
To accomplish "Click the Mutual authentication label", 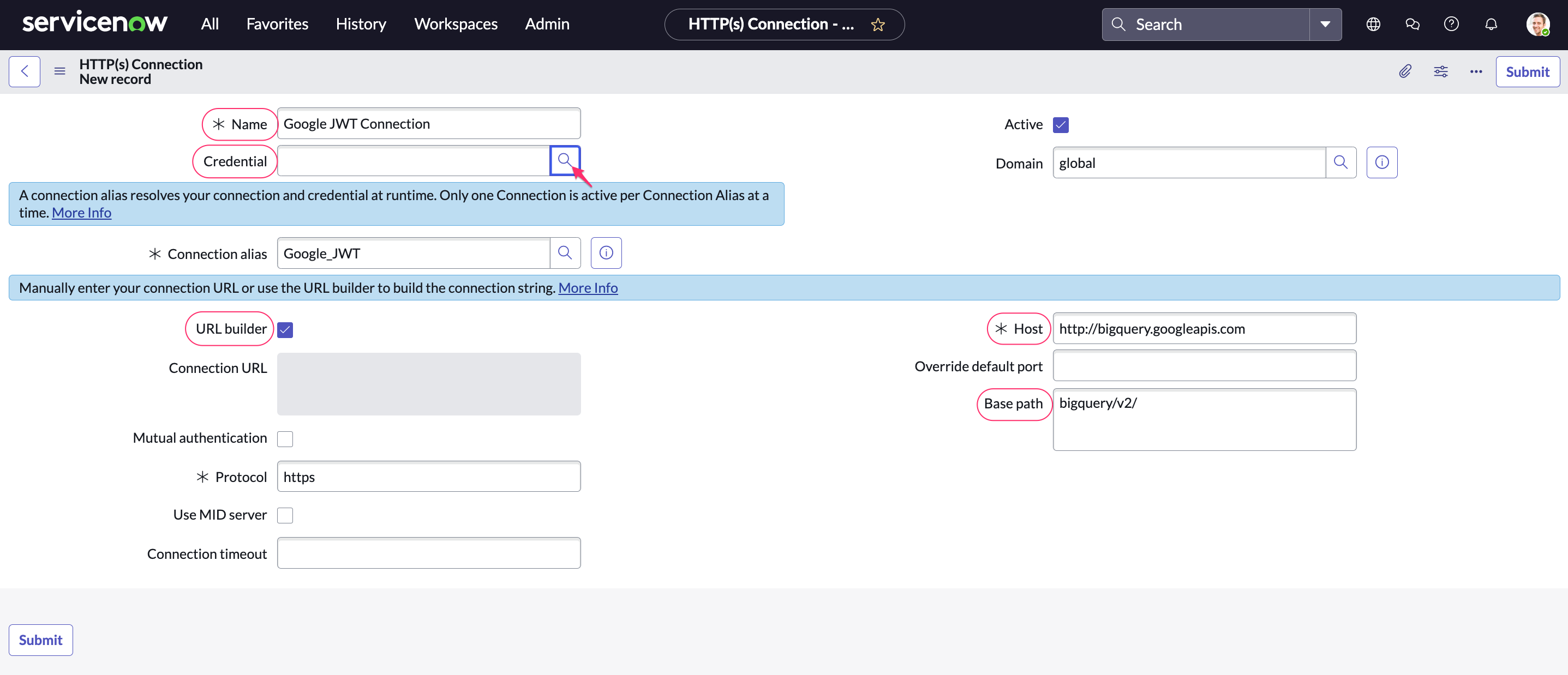I will tap(200, 438).
